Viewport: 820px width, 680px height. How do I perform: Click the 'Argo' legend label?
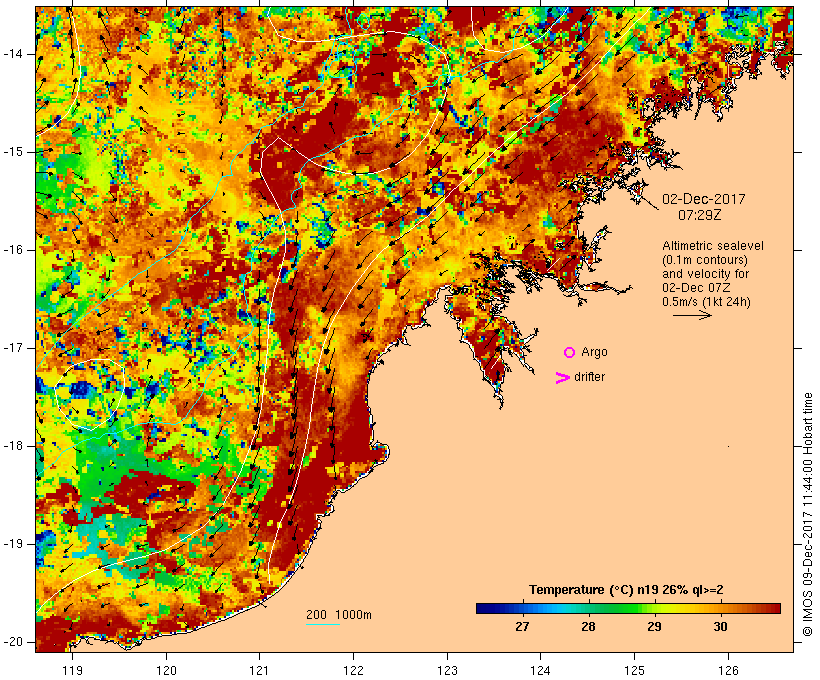pos(594,353)
